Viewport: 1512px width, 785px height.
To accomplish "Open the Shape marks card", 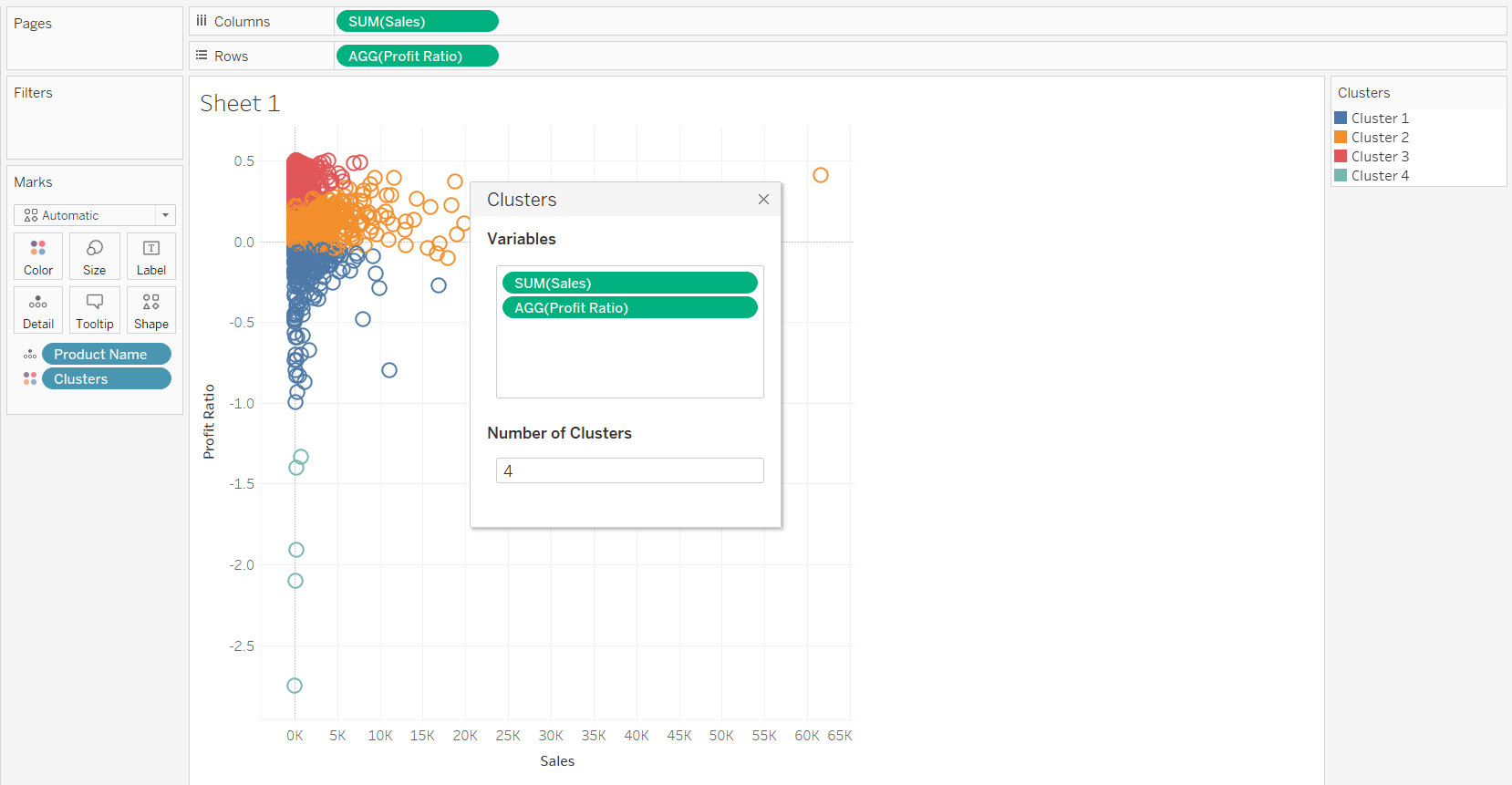I will pyautogui.click(x=151, y=310).
